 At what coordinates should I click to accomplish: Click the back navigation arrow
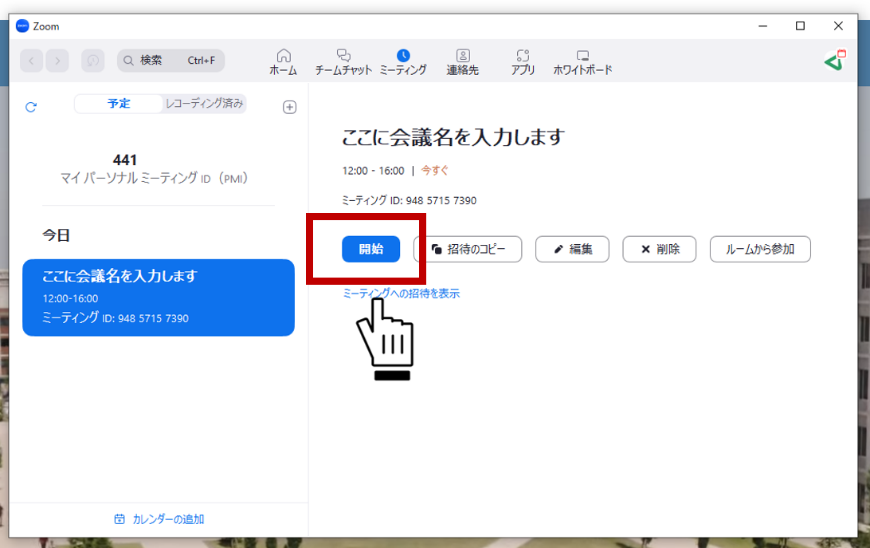pyautogui.click(x=32, y=60)
